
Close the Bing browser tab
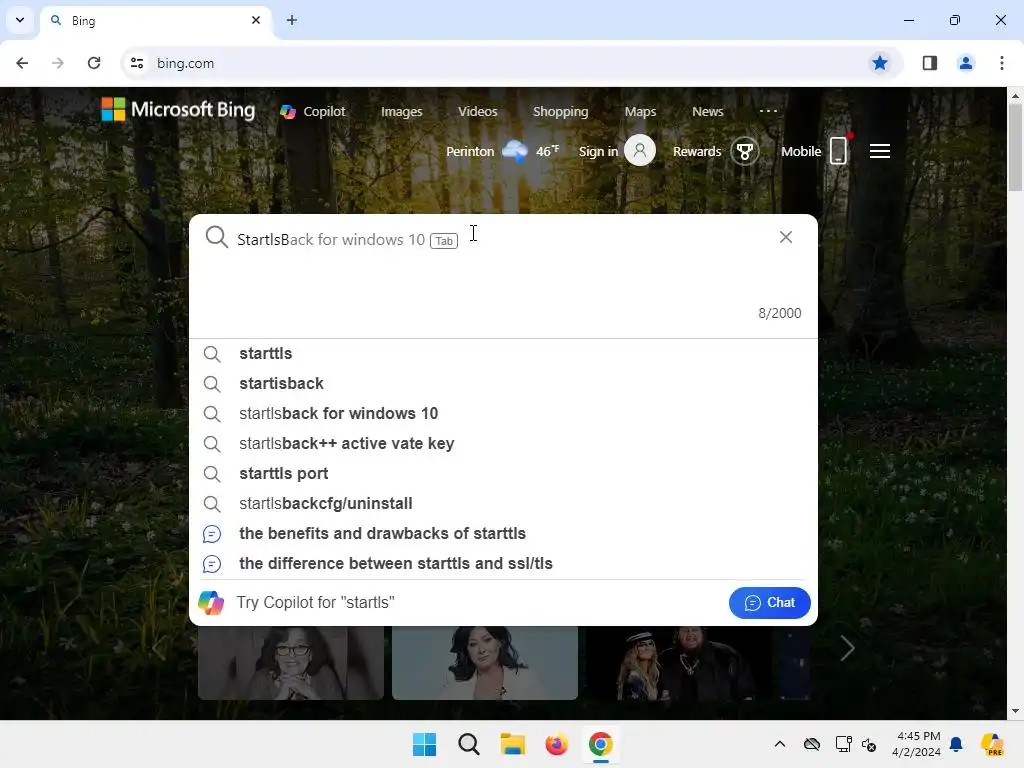point(256,20)
